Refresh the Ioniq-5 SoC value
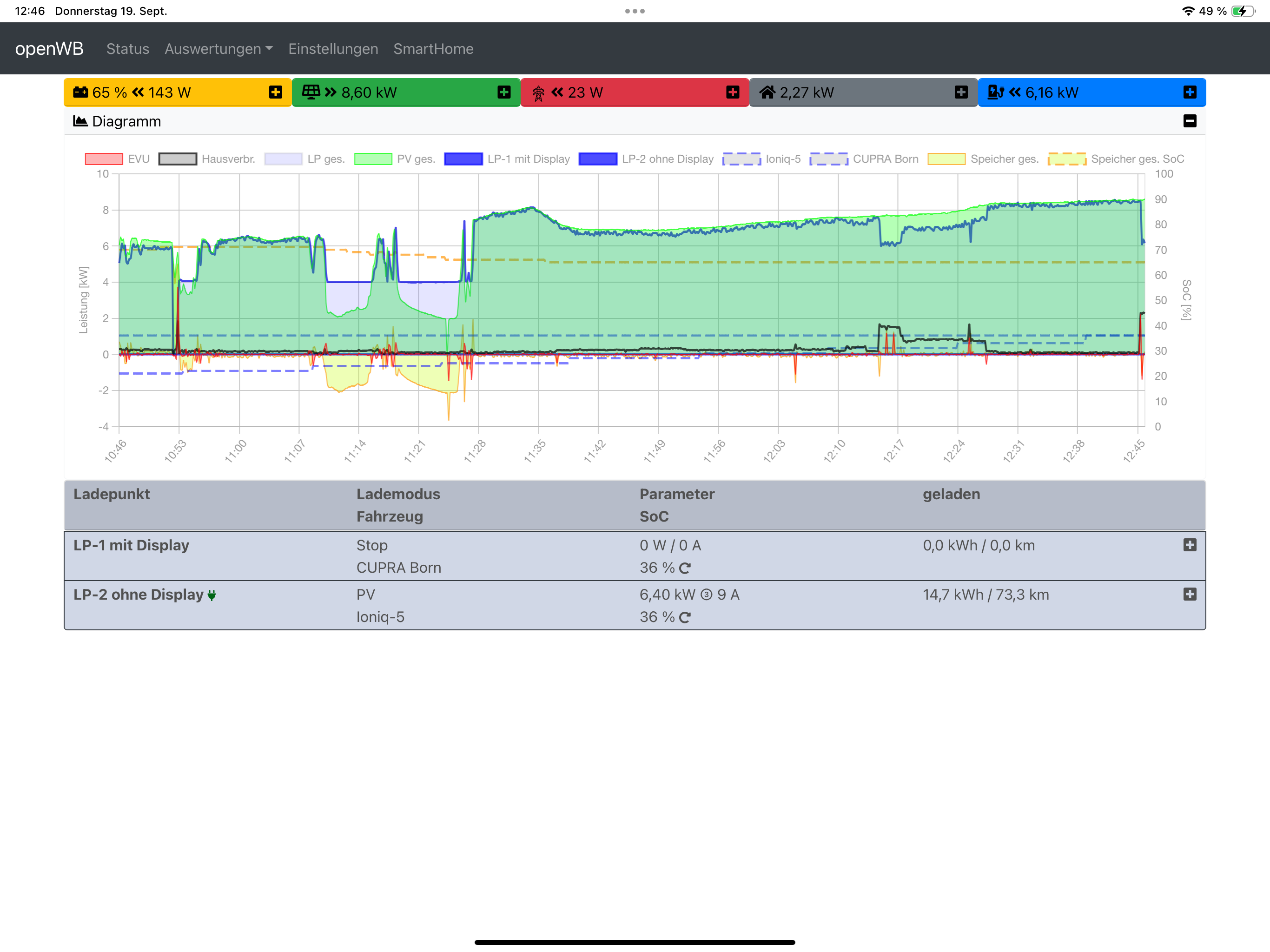This screenshot has width=1270, height=952. (684, 617)
